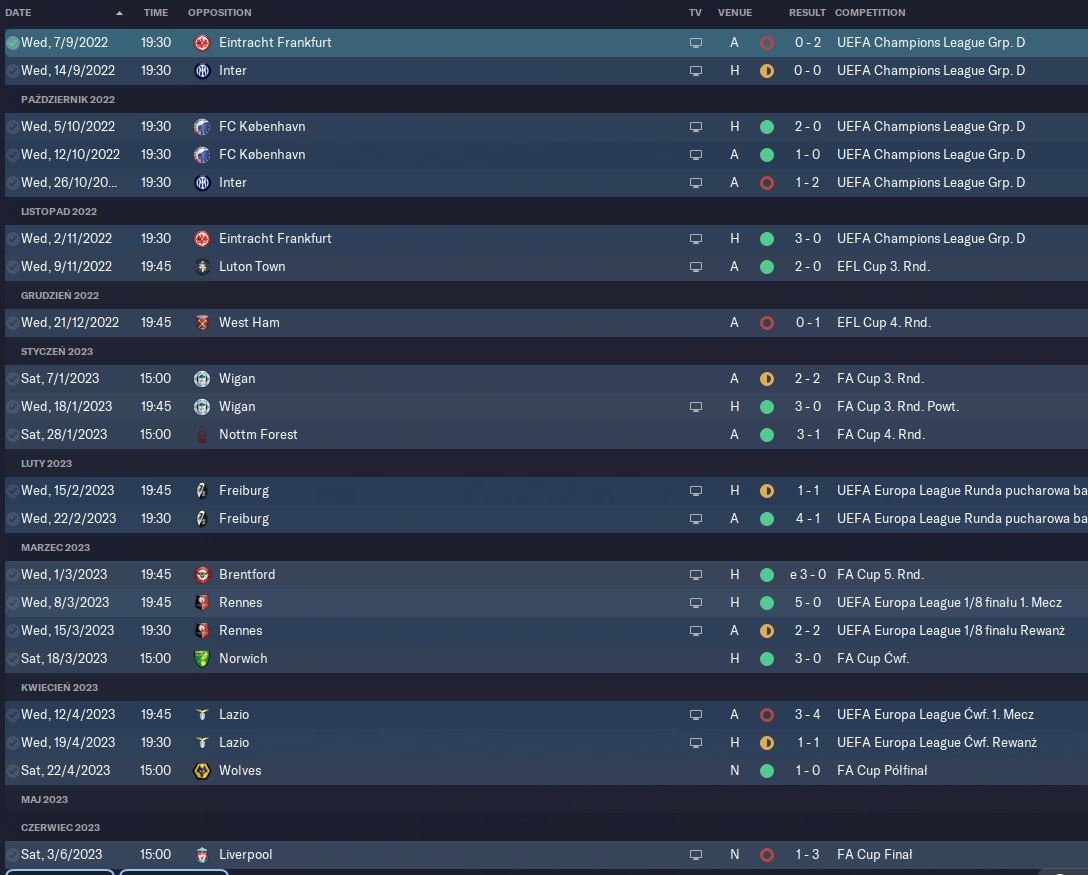Click the red loss indicator on West Ham row
The image size is (1088, 875).
(x=767, y=323)
